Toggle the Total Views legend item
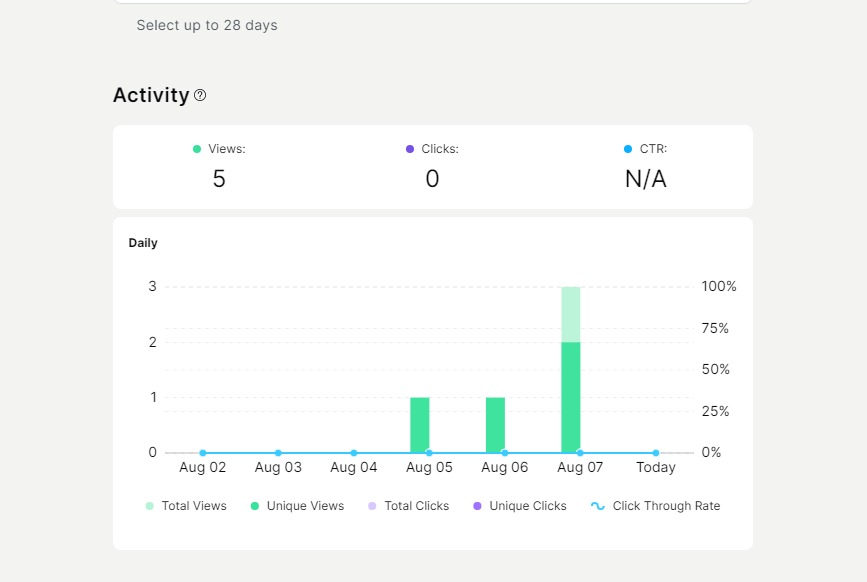Image resolution: width=867 pixels, height=582 pixels. (186, 506)
